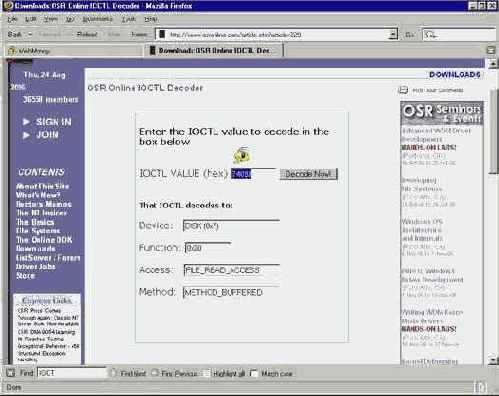499x396 pixels.
Task: Click the close tab icon on the tab bar
Action: click(490, 50)
